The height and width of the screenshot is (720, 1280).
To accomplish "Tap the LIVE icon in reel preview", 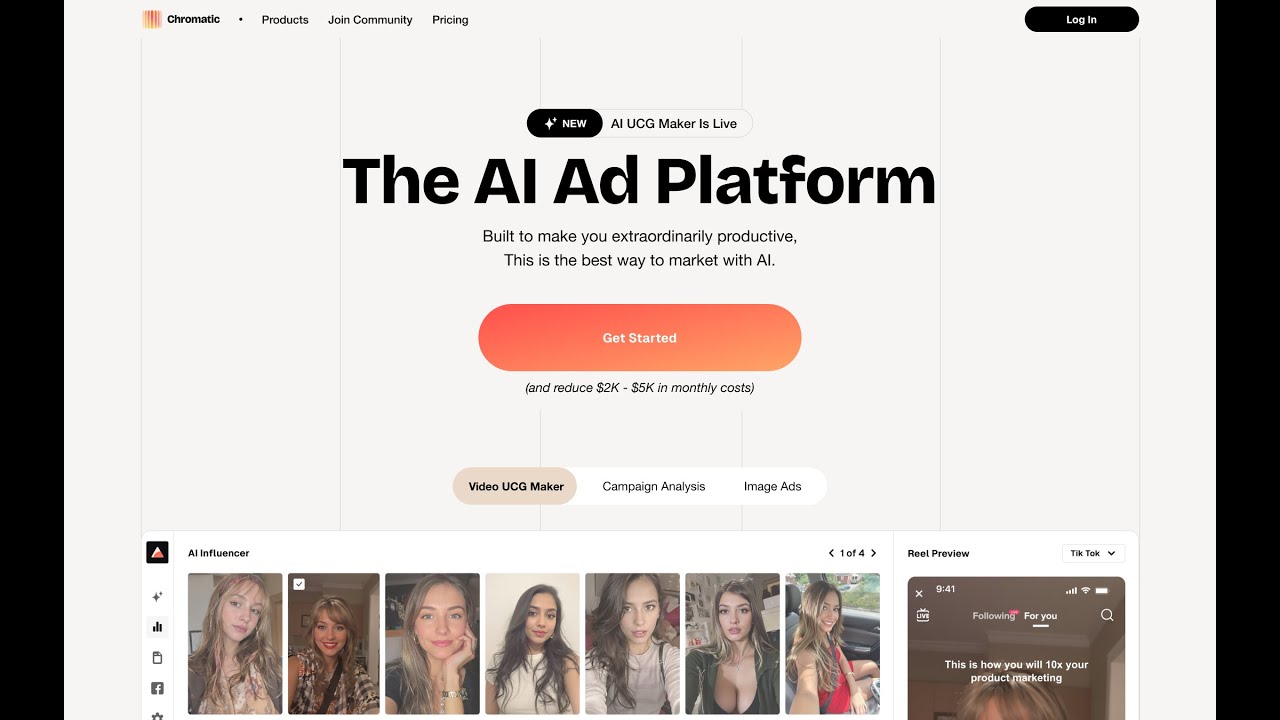I will click(923, 615).
